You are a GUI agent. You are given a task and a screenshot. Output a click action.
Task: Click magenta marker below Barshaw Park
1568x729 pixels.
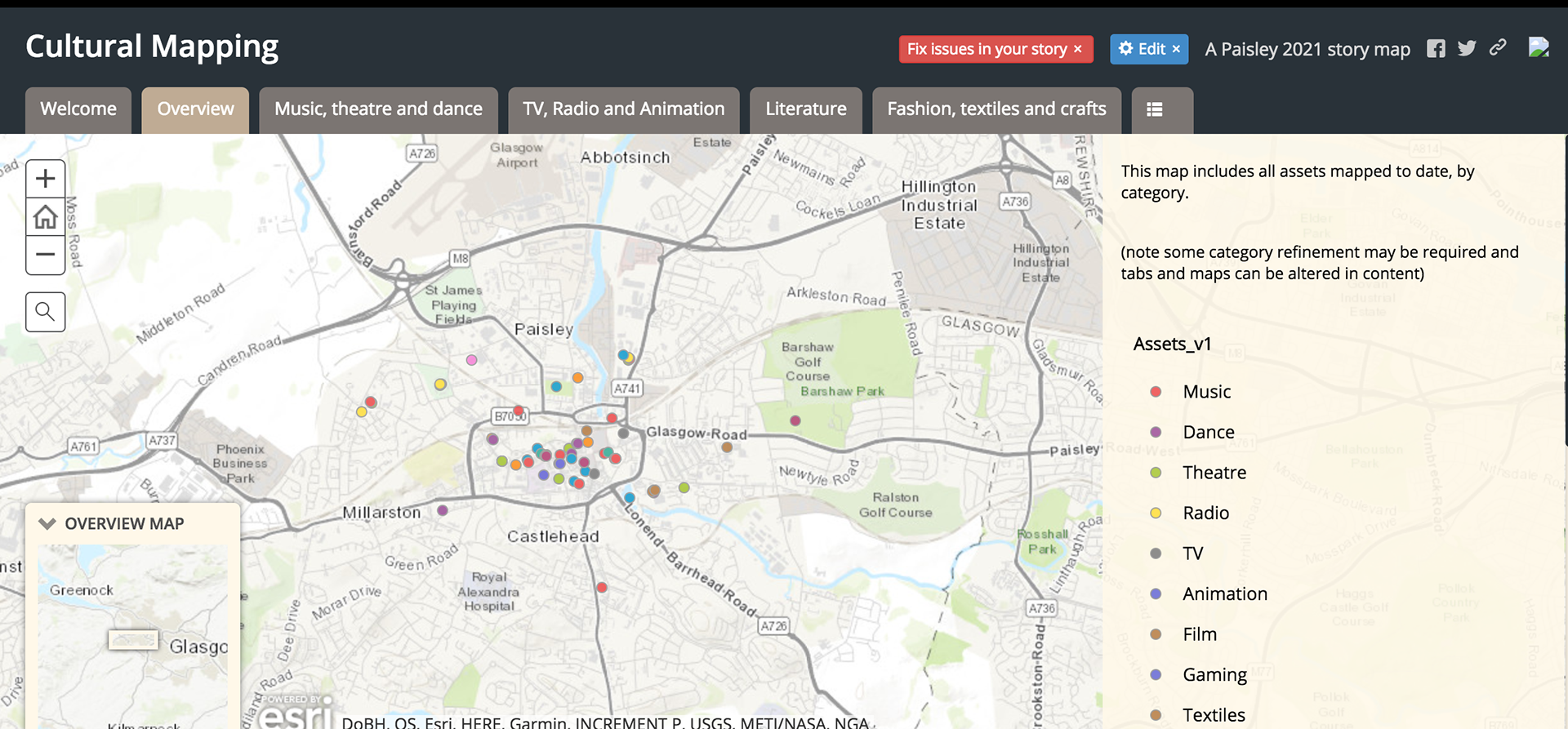point(795,420)
